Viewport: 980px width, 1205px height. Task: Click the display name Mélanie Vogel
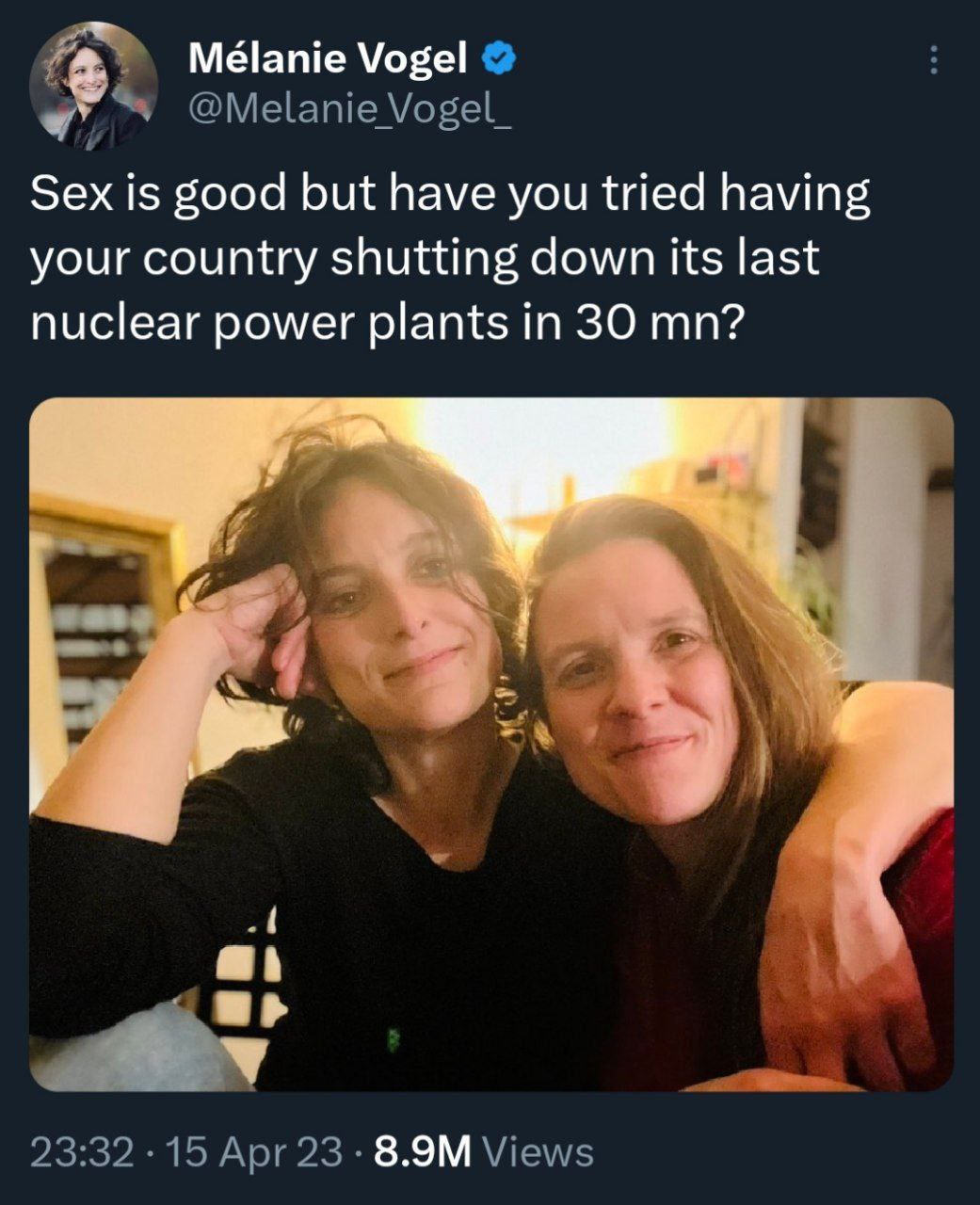[329, 60]
